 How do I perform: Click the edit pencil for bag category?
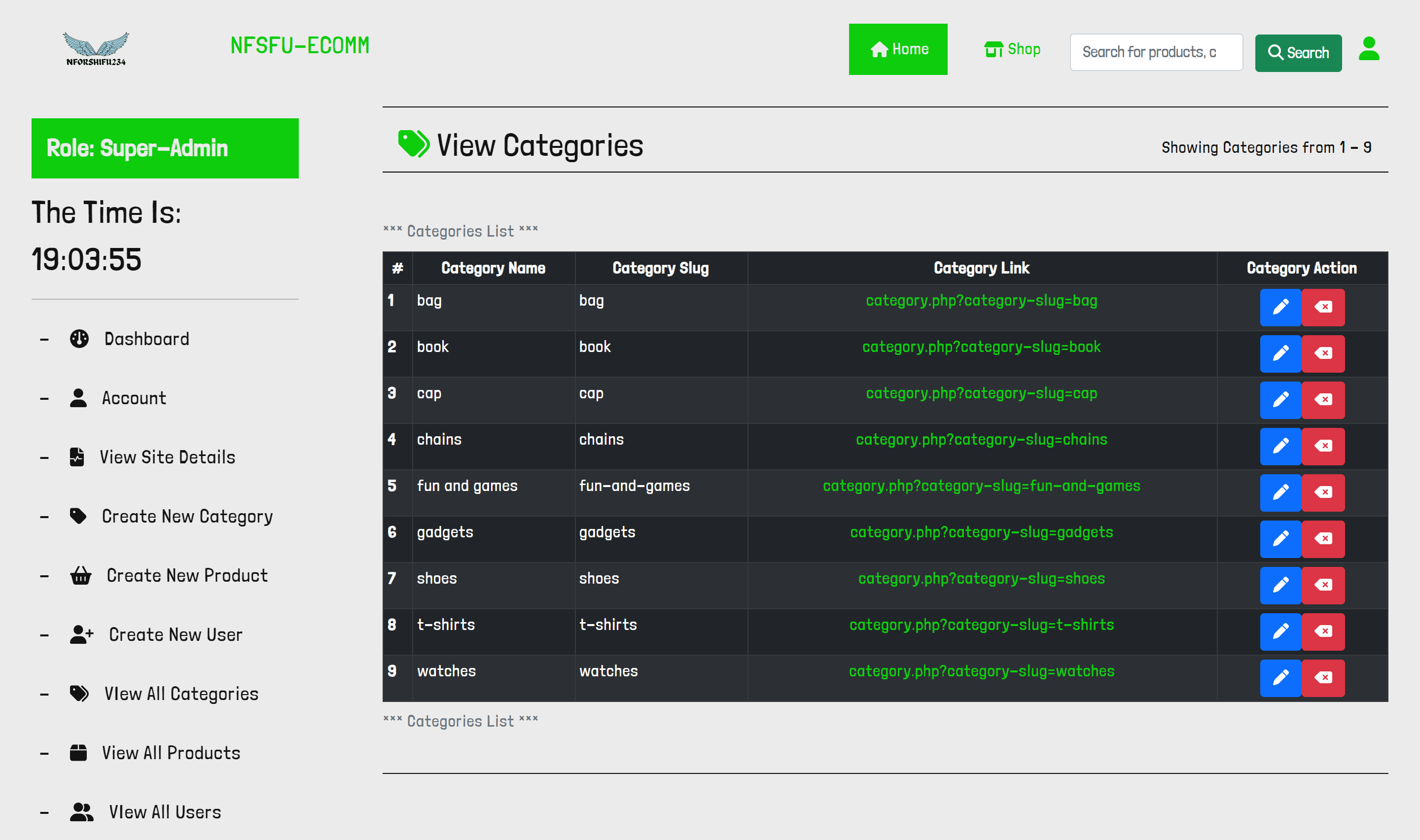pos(1280,307)
